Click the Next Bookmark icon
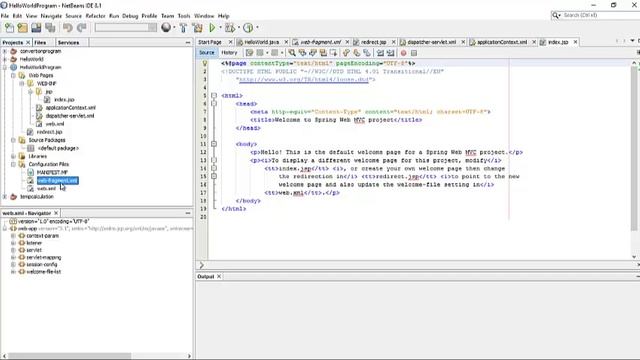This screenshot has width=640, height=360. point(356,53)
